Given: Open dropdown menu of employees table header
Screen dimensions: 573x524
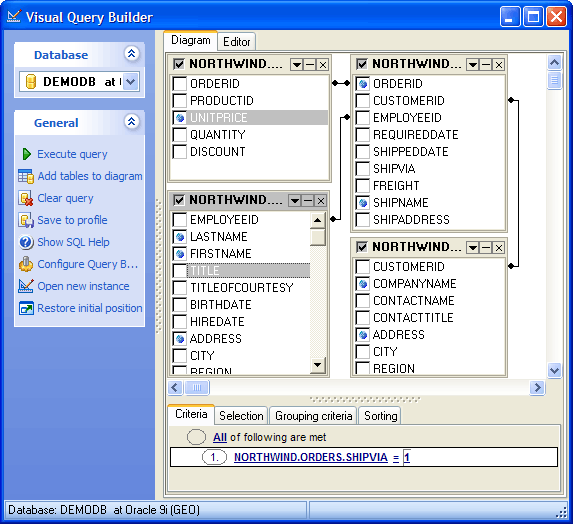Looking at the screenshot, I should coord(295,201).
